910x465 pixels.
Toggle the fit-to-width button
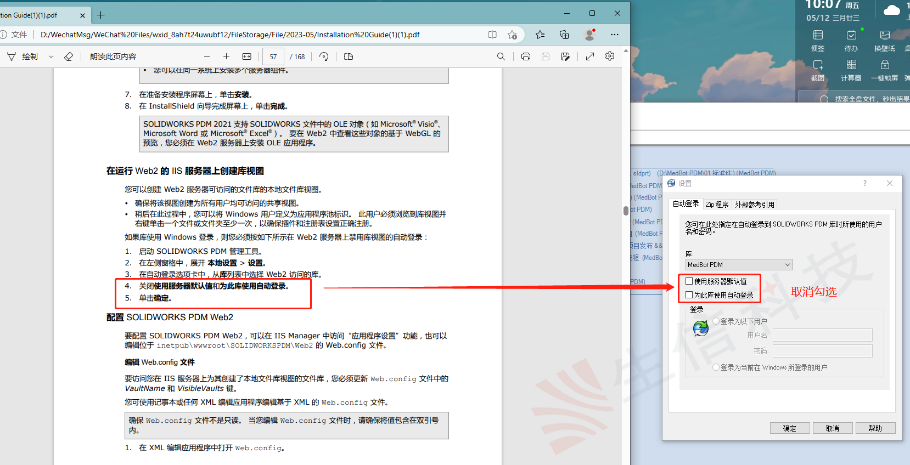pyautogui.click(x=247, y=56)
